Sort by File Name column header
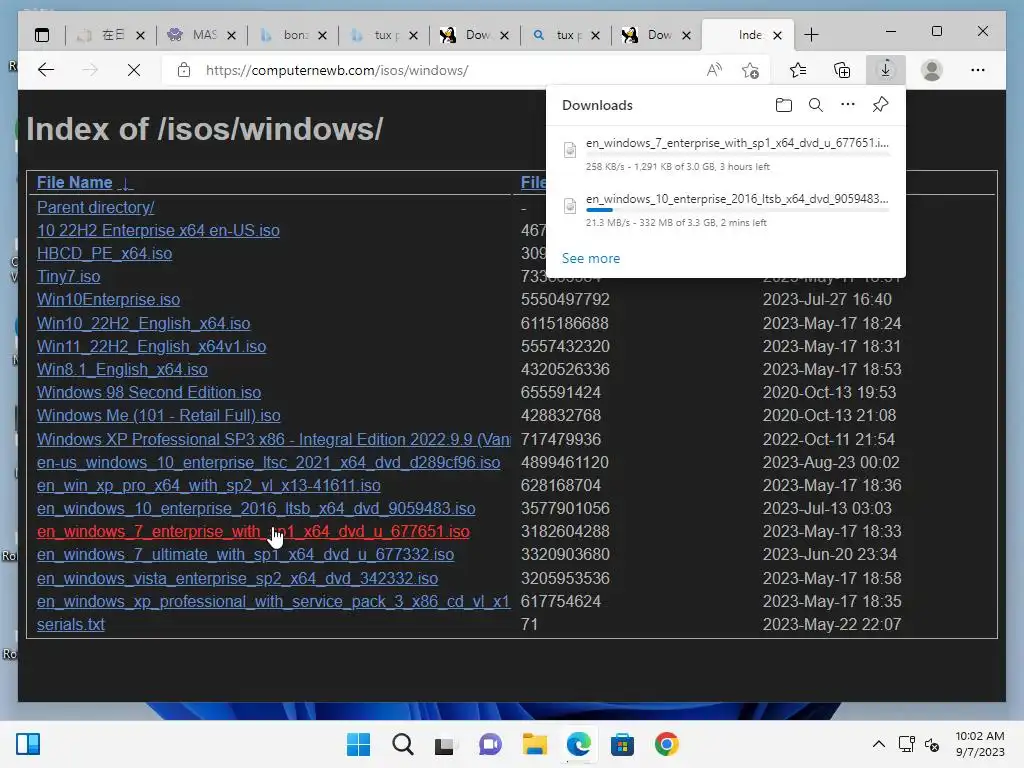This screenshot has width=1024, height=768. 74,183
